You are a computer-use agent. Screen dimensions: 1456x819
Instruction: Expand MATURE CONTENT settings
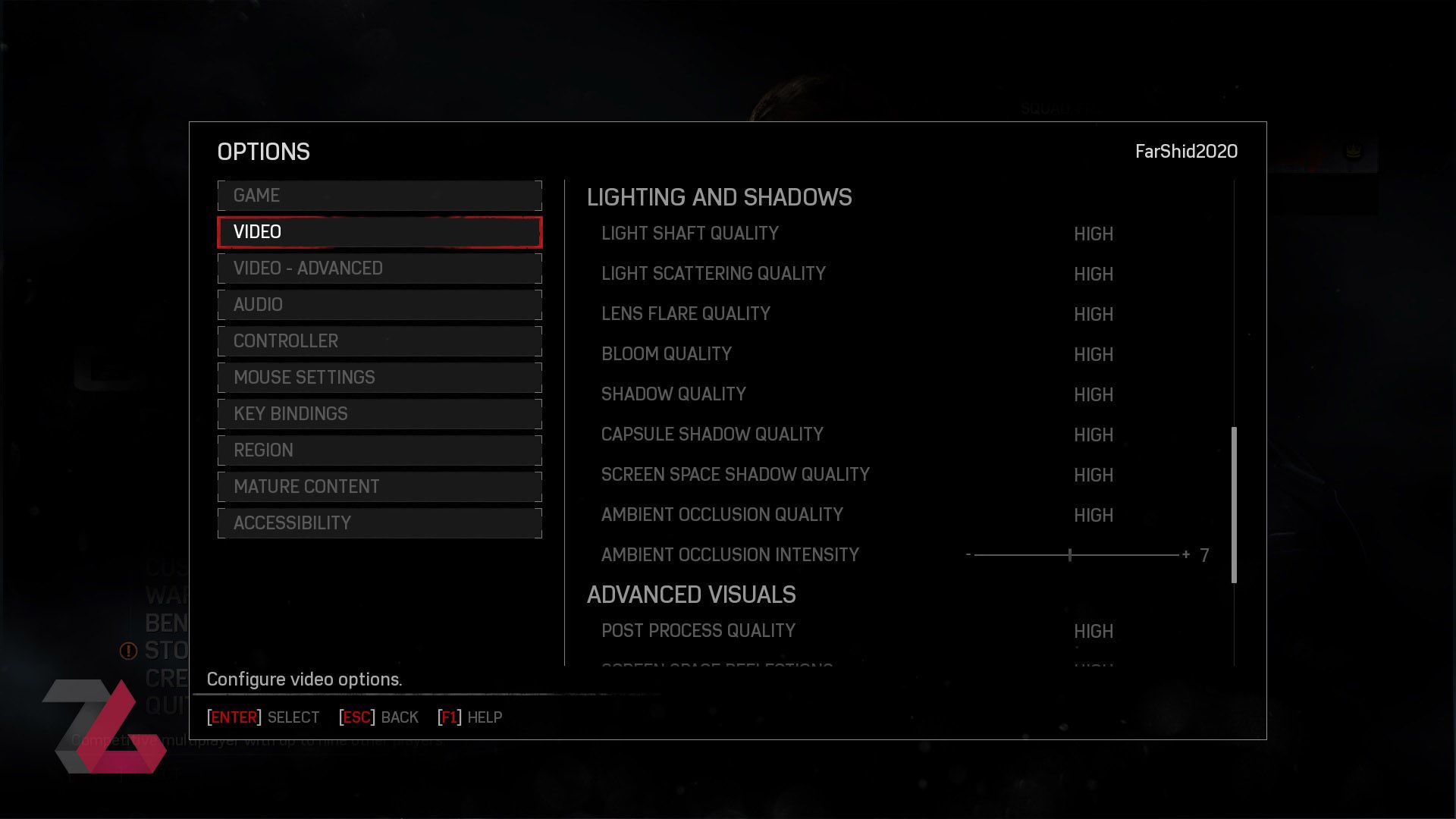(x=379, y=486)
